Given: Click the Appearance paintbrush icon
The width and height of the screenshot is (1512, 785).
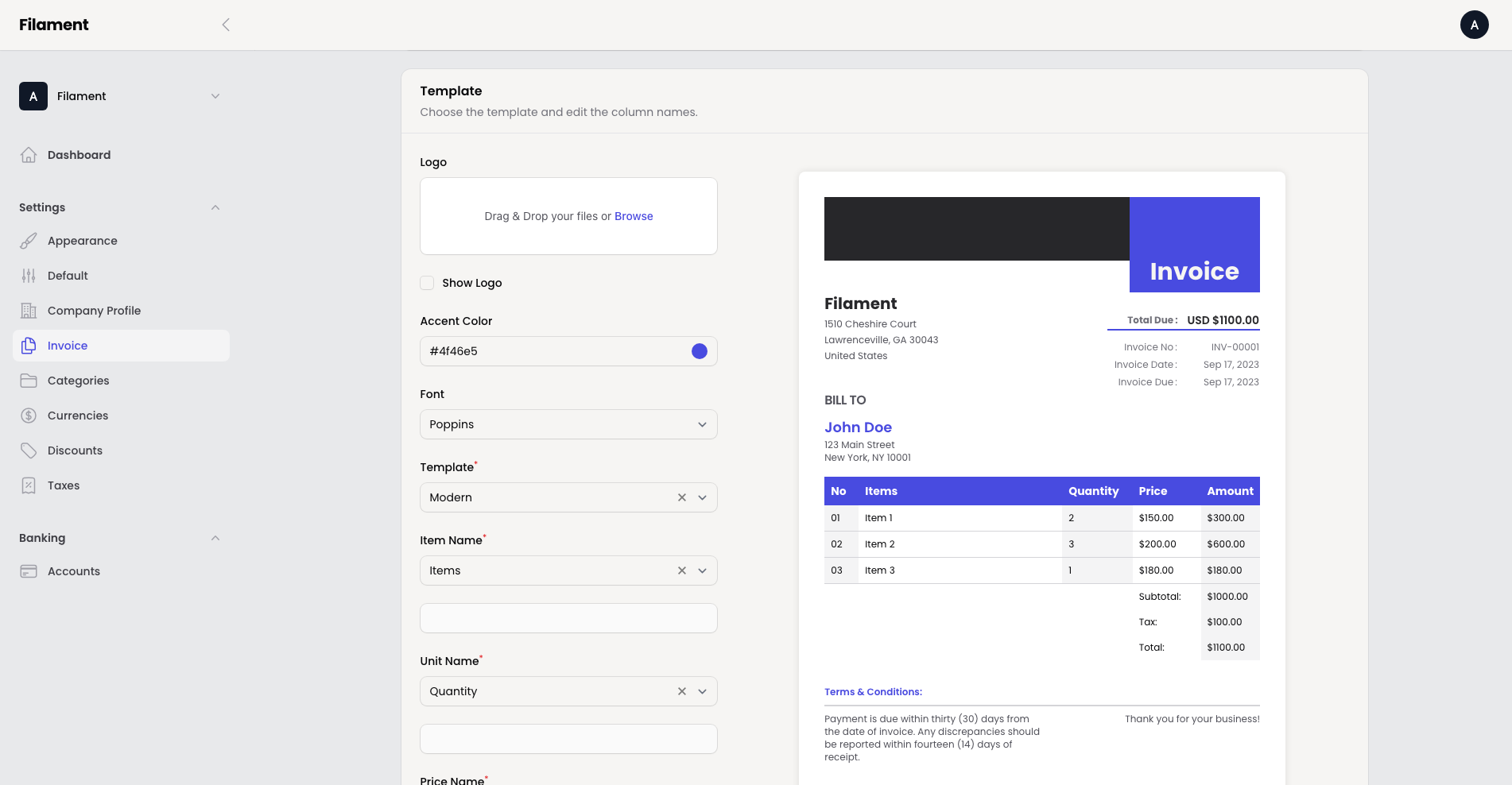Looking at the screenshot, I should point(29,241).
